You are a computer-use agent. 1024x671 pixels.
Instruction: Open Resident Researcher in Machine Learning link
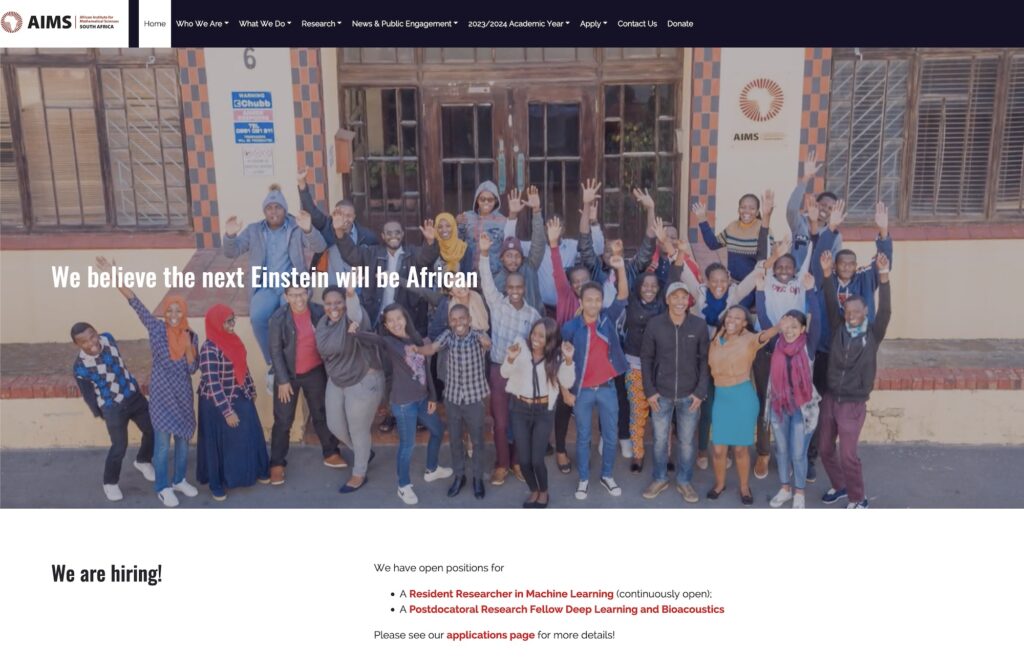tap(511, 594)
